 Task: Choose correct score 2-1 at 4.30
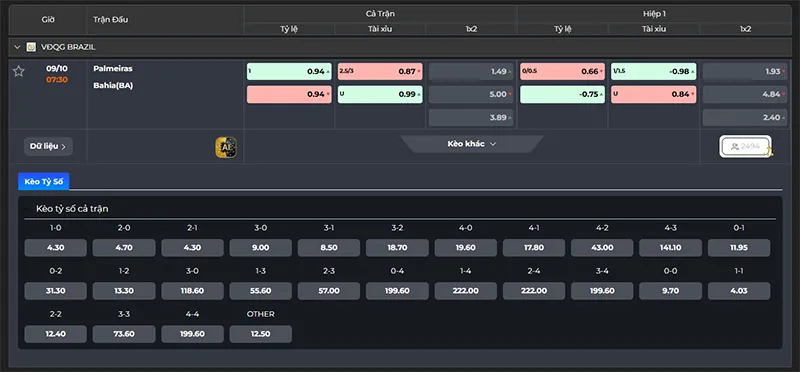pyautogui.click(x=192, y=247)
